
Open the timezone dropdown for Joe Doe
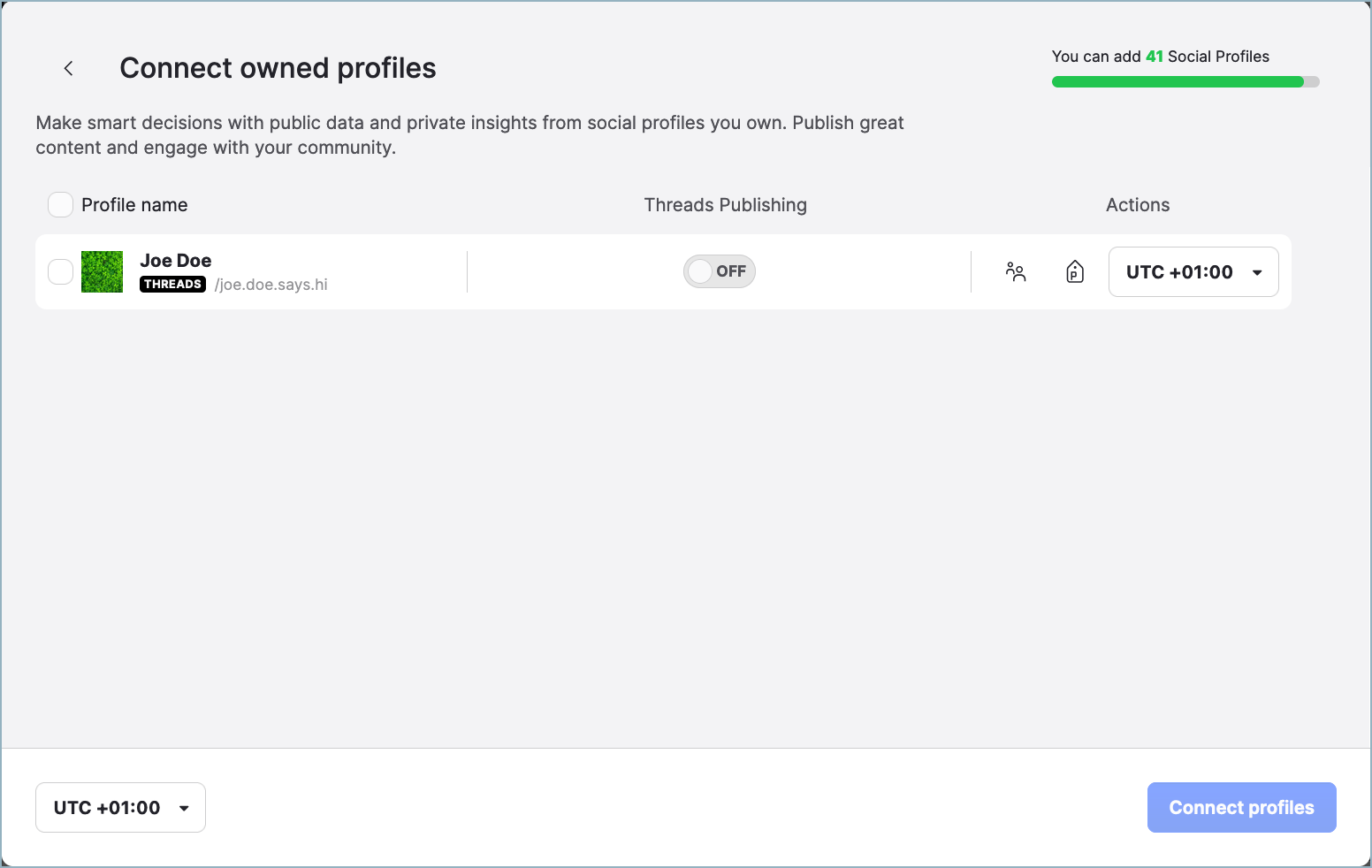coord(1193,271)
